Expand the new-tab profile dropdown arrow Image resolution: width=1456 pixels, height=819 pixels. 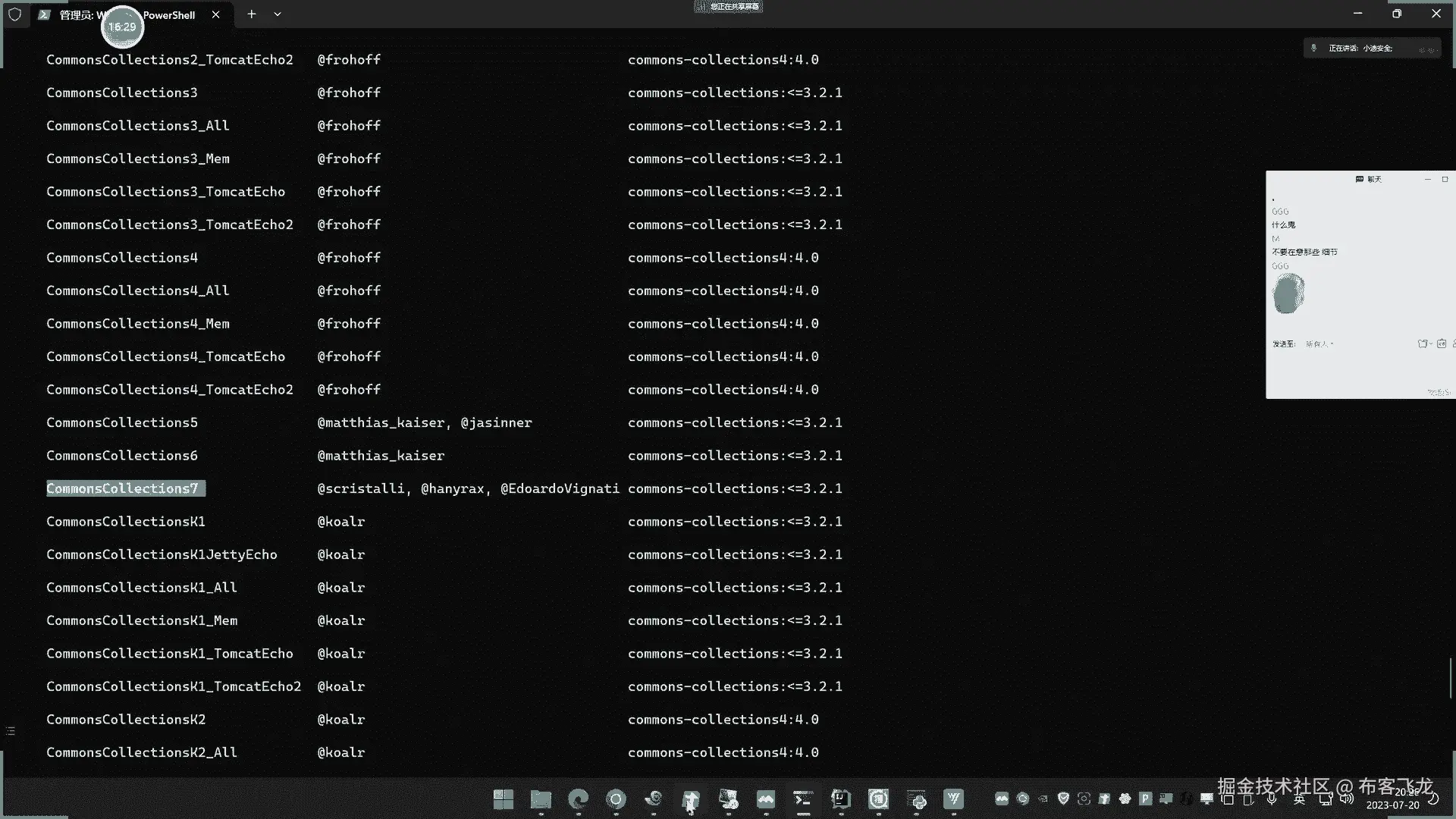tap(278, 14)
